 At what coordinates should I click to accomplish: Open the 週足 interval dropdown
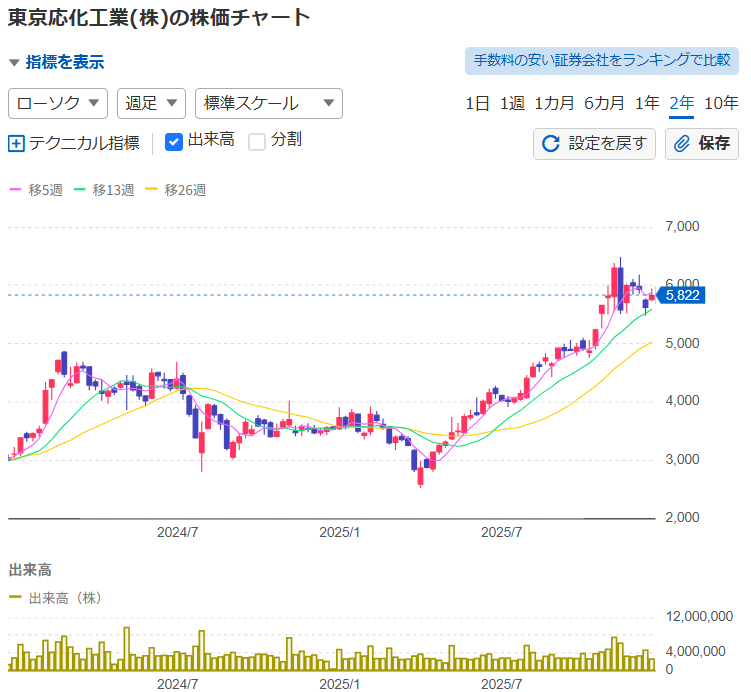[151, 103]
